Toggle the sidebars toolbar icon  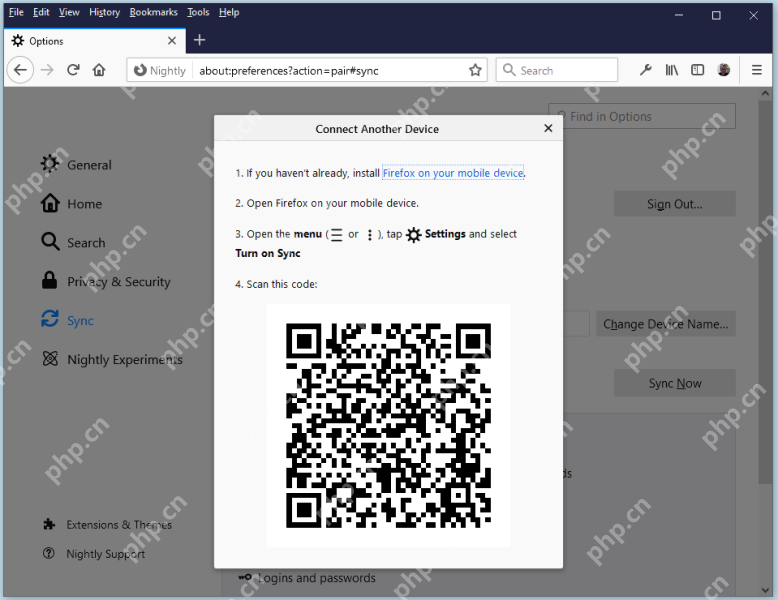coord(698,70)
